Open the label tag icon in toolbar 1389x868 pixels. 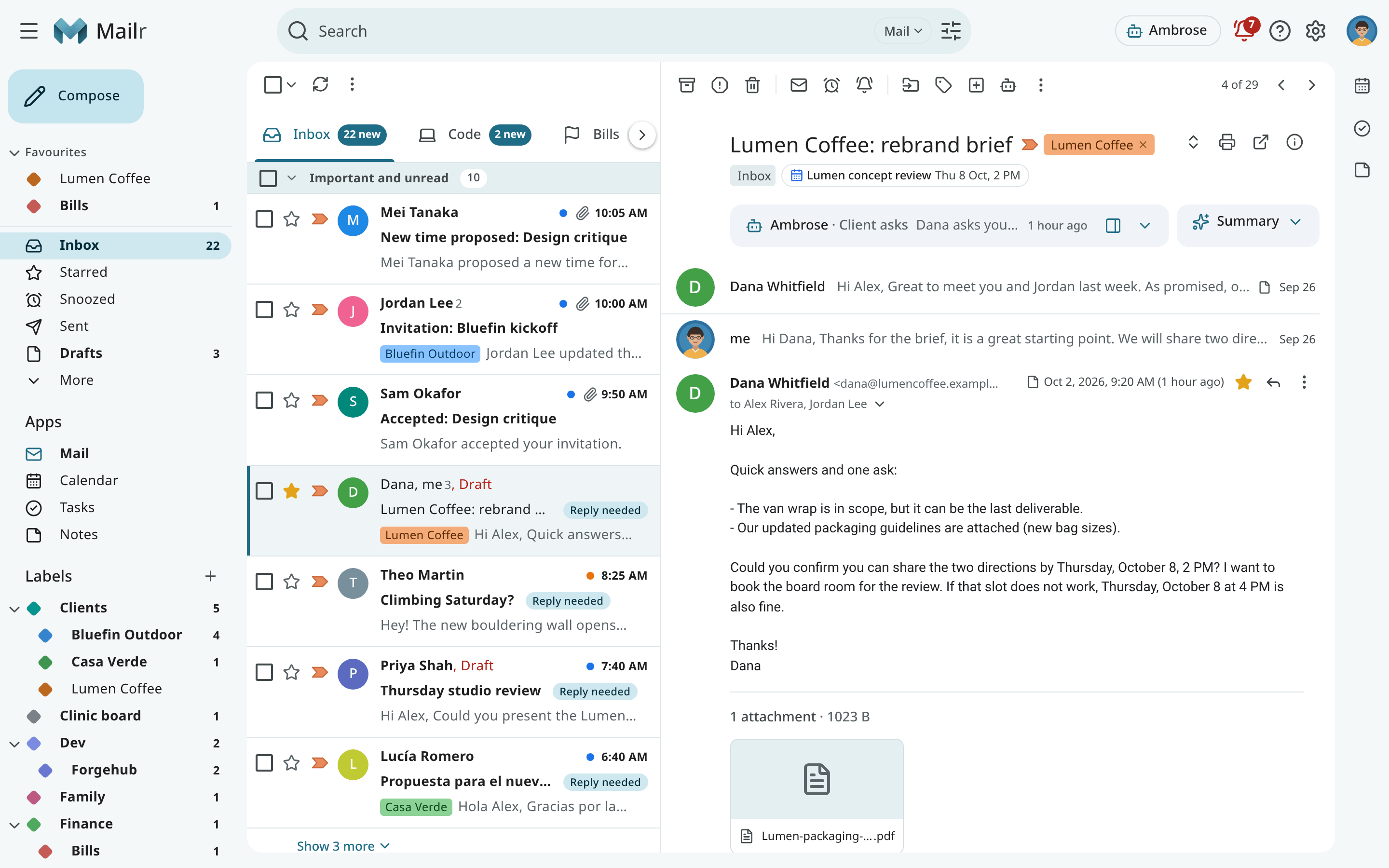coord(943,85)
